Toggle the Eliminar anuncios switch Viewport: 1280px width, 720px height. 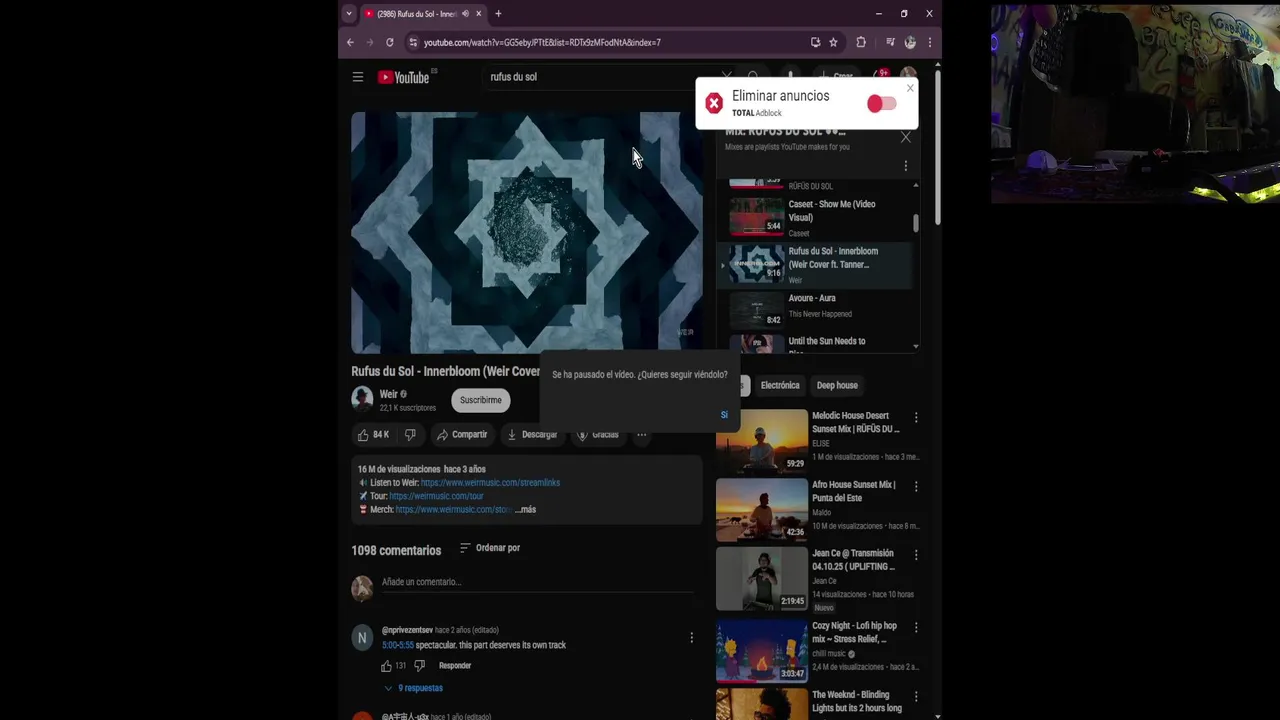coord(881,104)
